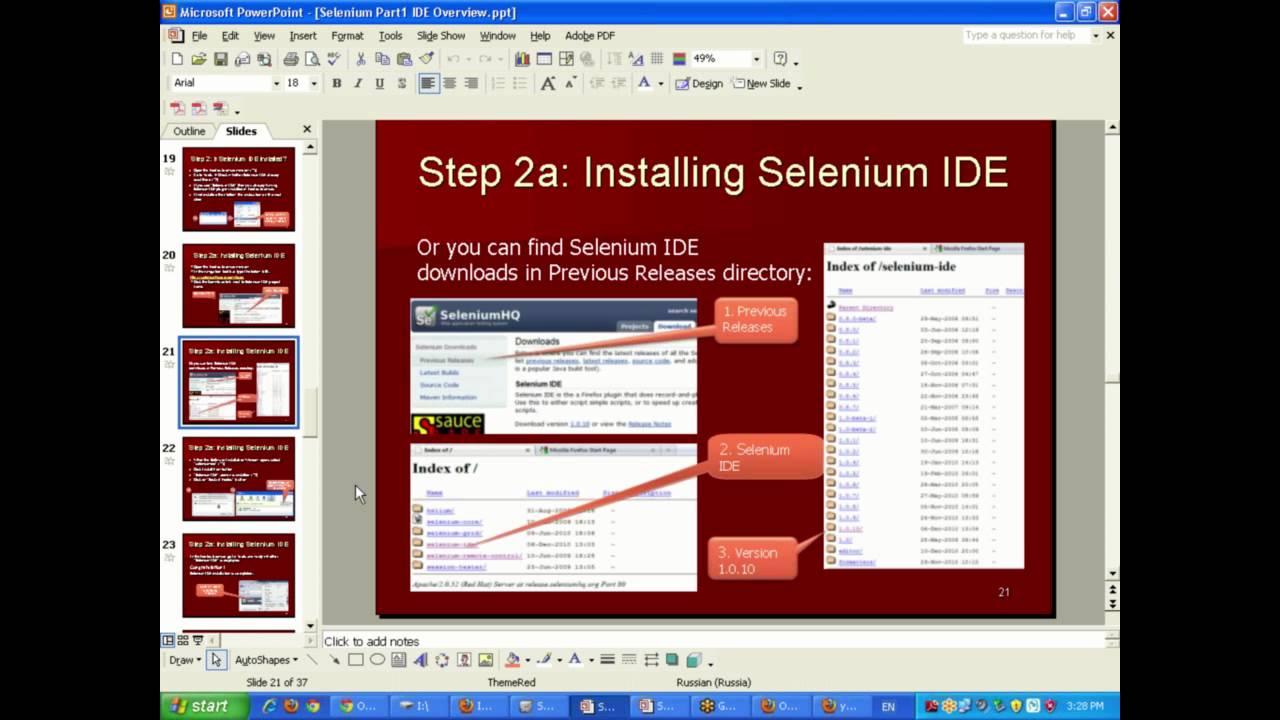
Task: Expand the Font Color dropdown arrow in Formatting toolbar
Action: [660, 83]
